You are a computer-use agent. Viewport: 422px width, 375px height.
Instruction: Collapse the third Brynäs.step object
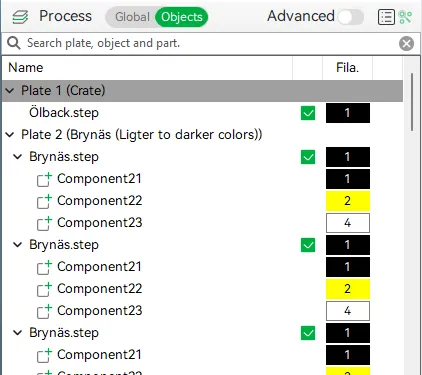pos(17,333)
